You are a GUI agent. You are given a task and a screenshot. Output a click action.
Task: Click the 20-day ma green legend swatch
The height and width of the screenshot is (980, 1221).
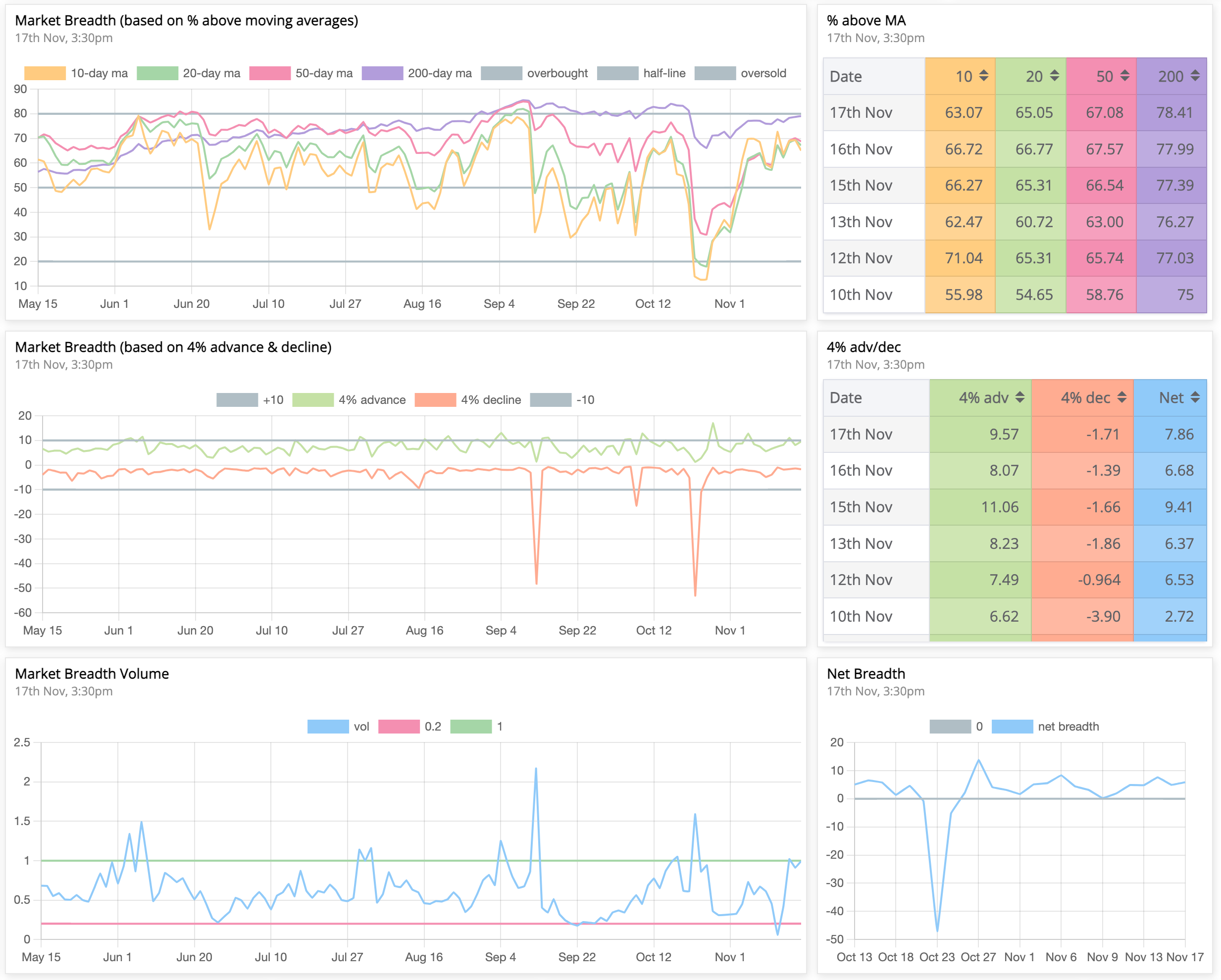click(x=157, y=74)
